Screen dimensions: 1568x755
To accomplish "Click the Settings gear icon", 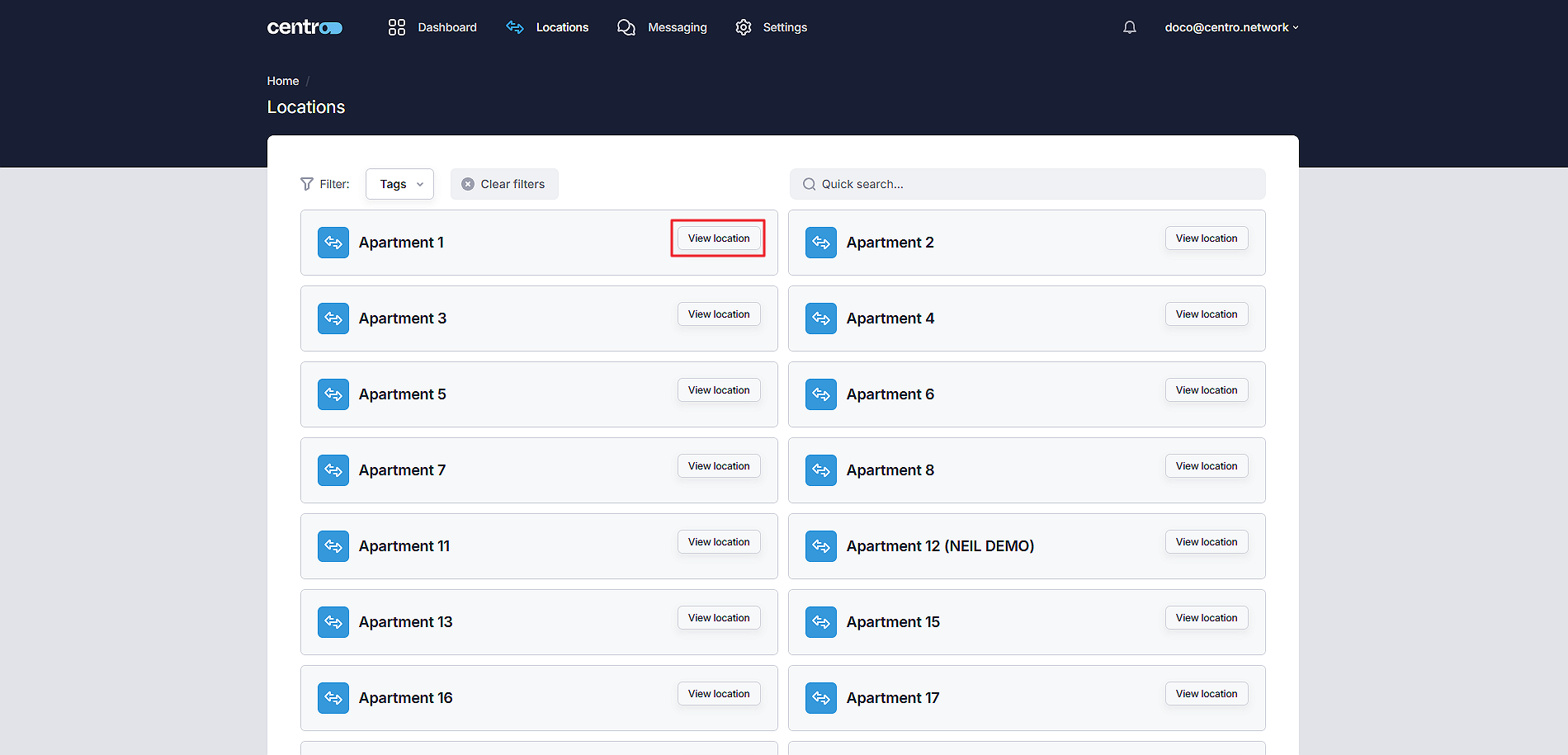I will click(744, 27).
